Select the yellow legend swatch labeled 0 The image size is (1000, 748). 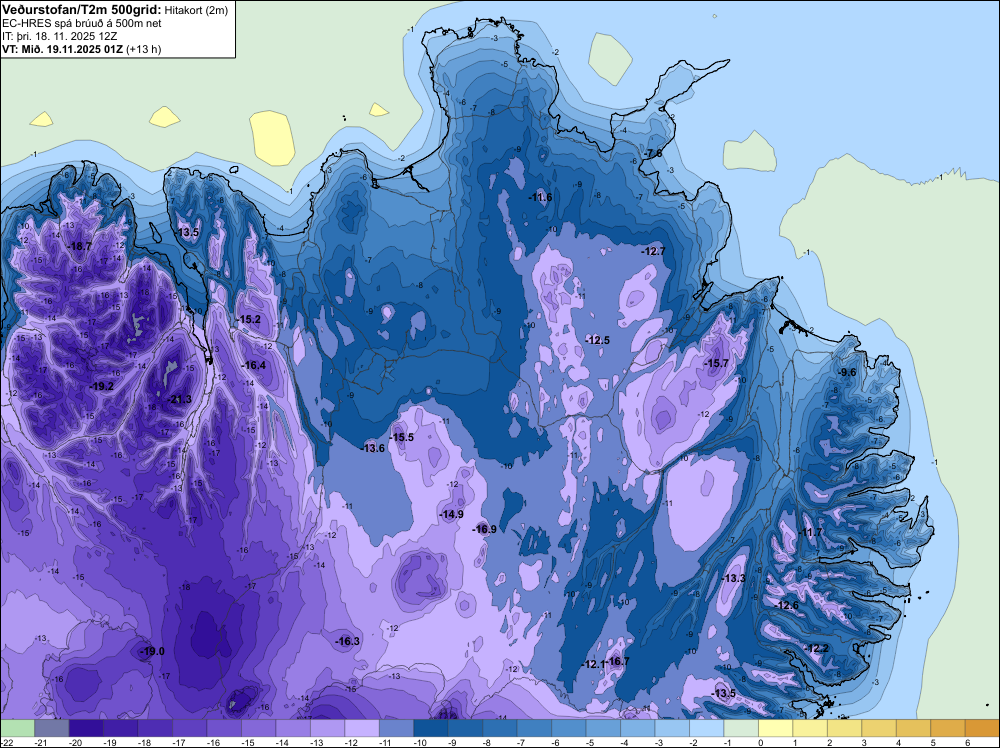[775, 728]
